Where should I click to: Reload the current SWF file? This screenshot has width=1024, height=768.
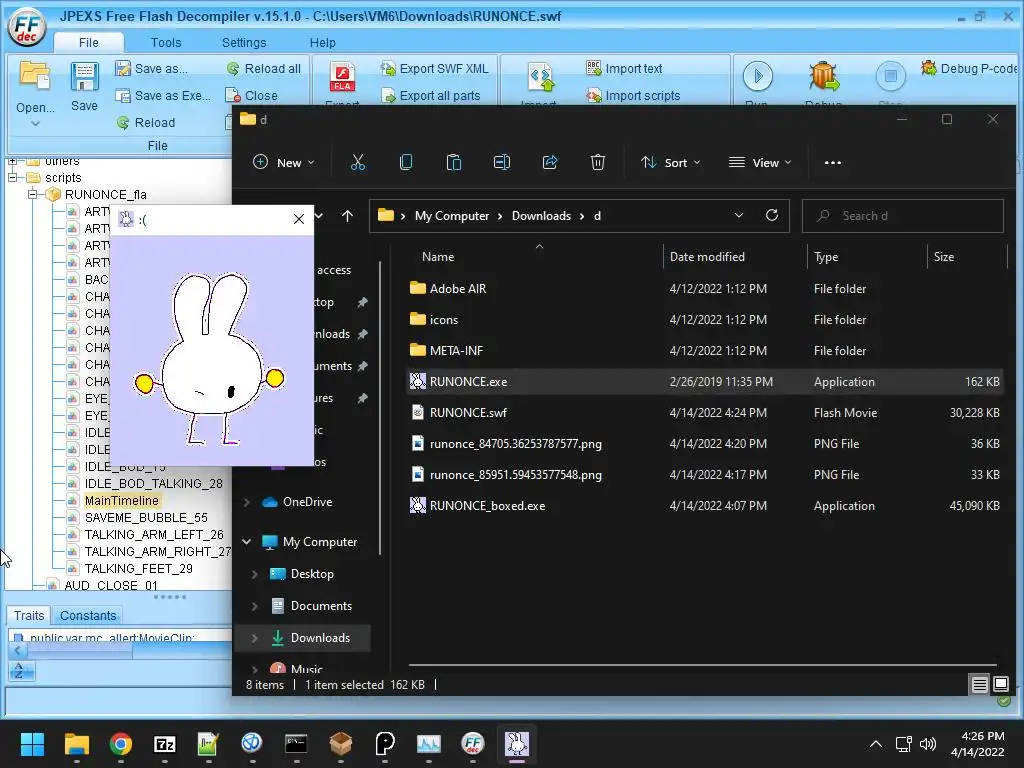(x=146, y=122)
